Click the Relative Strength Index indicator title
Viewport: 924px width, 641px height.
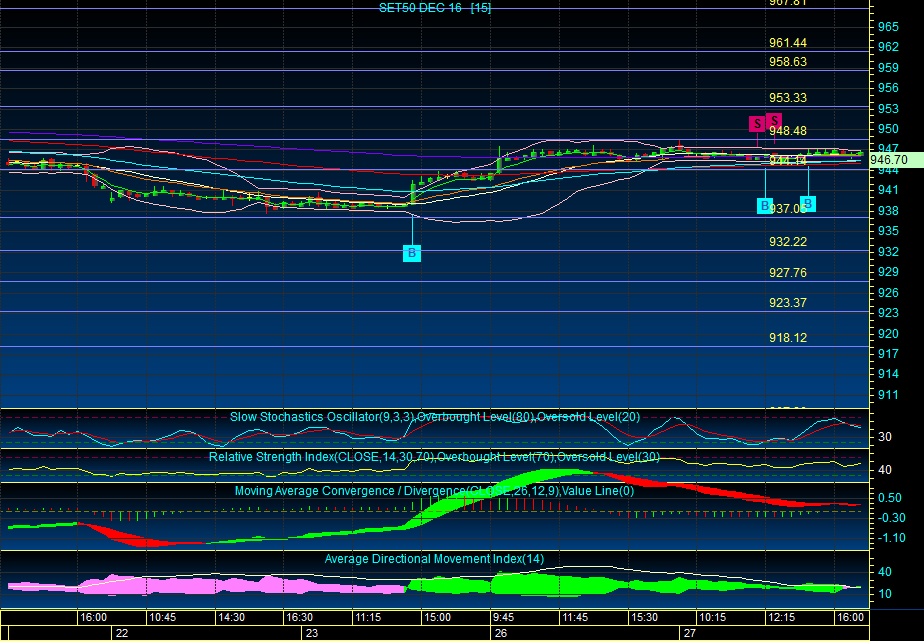(x=434, y=457)
